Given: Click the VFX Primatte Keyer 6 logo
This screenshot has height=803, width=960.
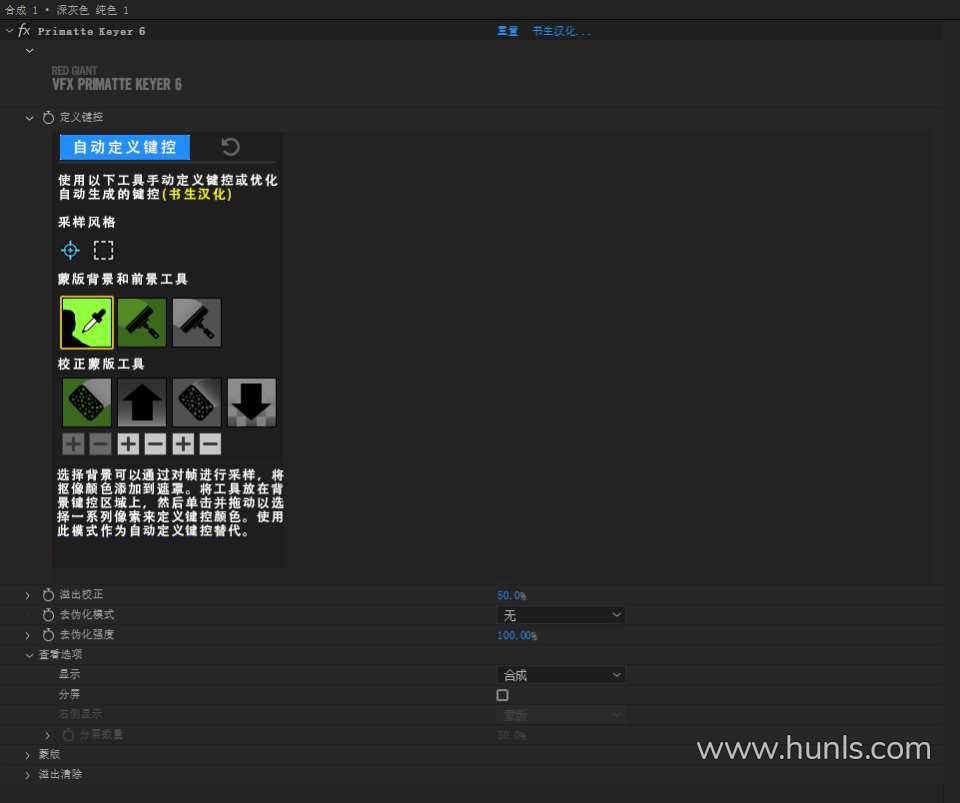Looking at the screenshot, I should point(116,79).
